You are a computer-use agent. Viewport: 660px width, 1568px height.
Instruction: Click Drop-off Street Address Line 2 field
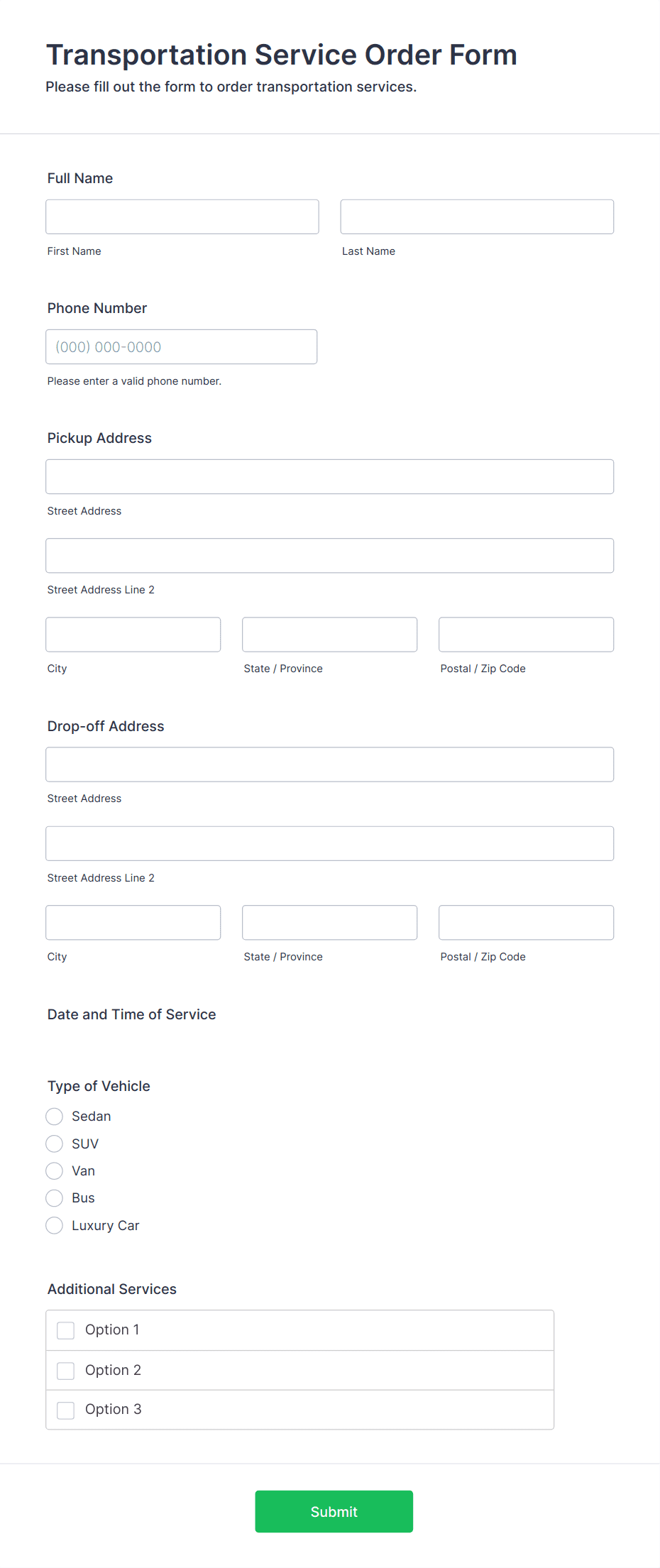330,843
